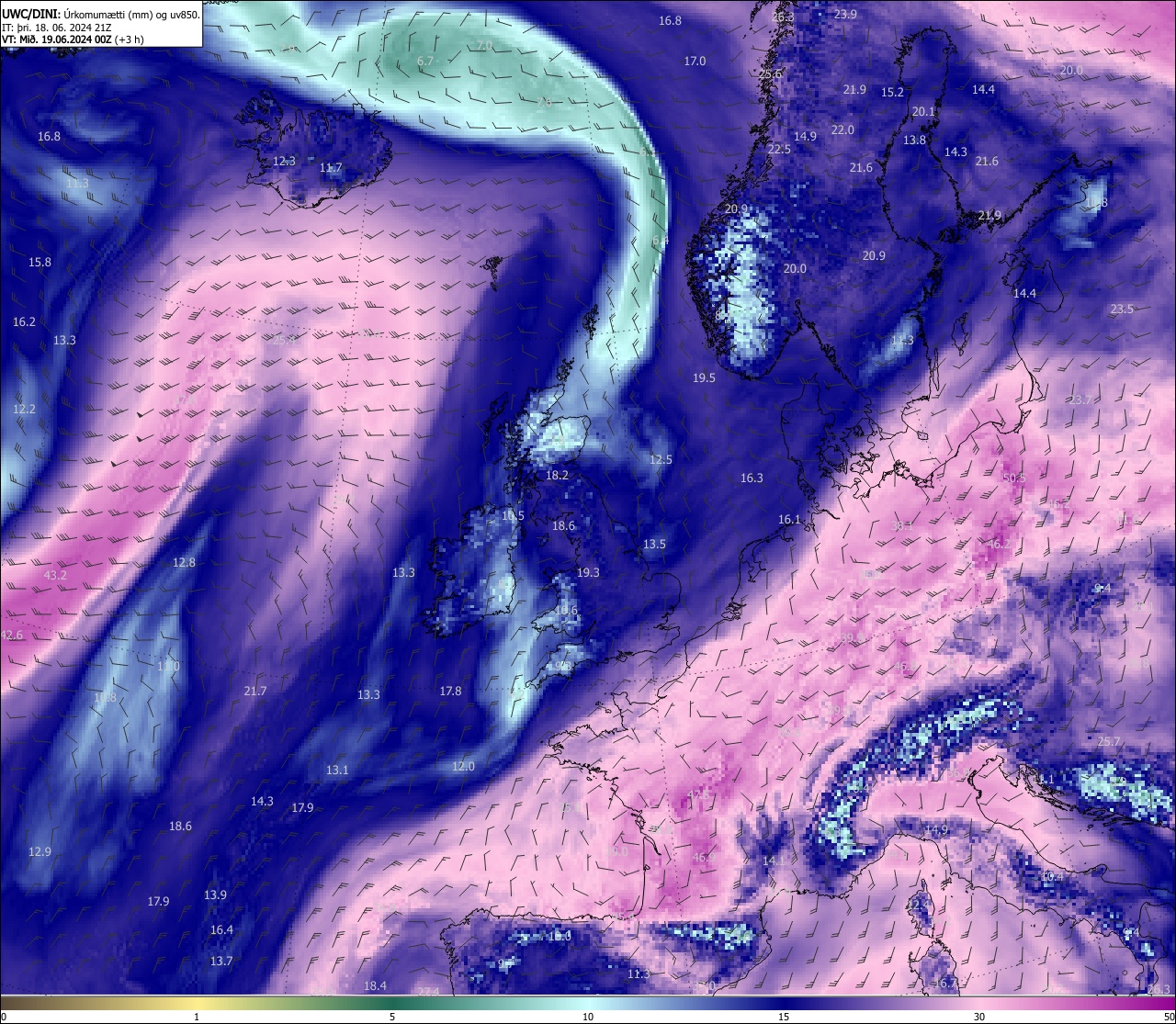
Task: Click the 16.1 value label
Action: click(789, 519)
